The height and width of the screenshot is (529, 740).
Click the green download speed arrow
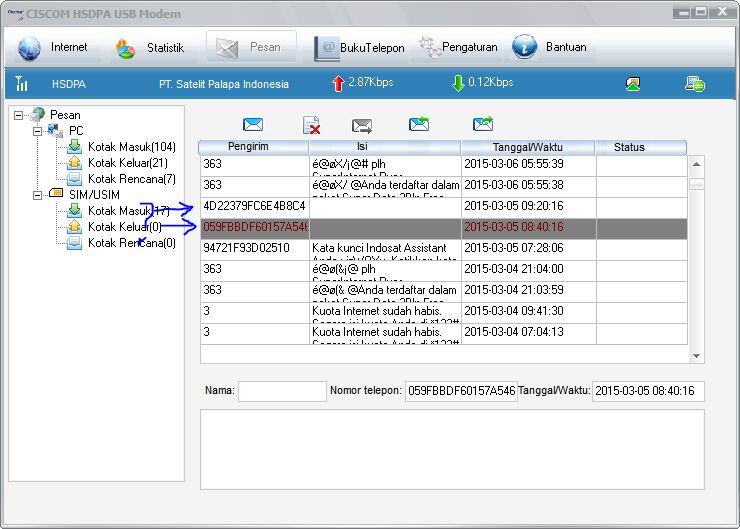pyautogui.click(x=458, y=83)
